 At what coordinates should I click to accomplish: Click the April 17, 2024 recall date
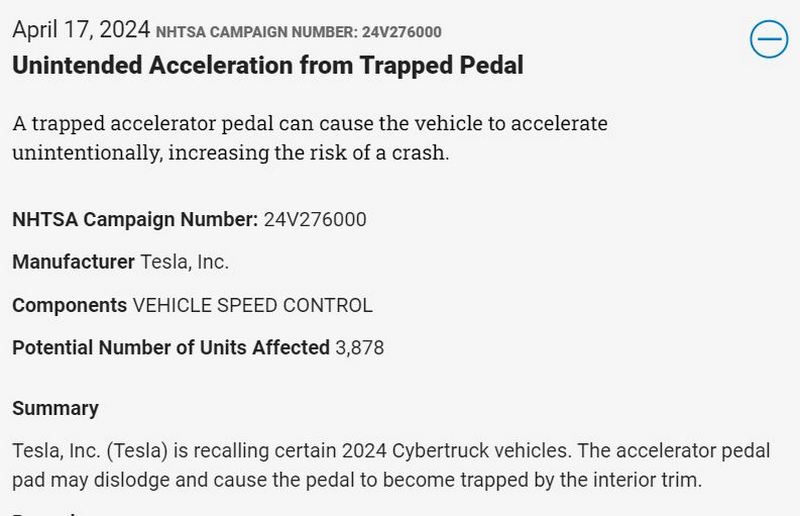coord(81,30)
